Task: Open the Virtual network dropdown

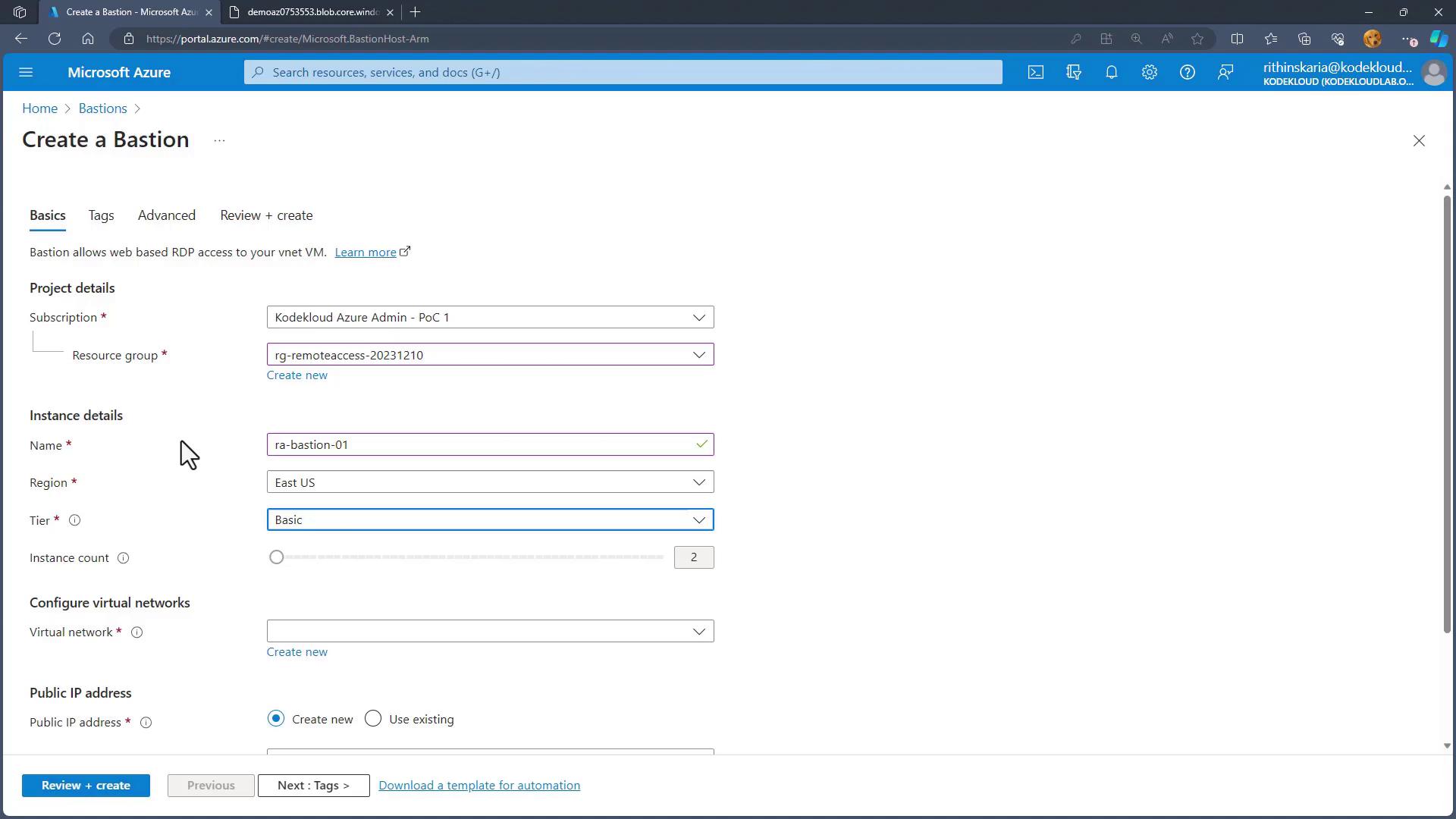Action: 490,632
